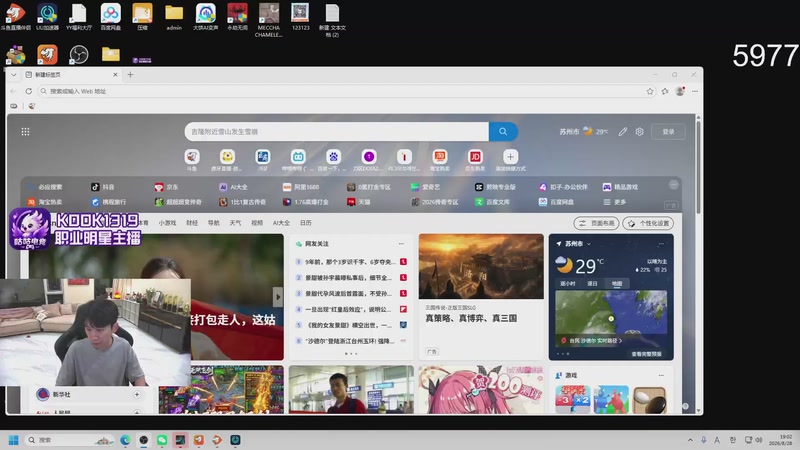Focus the browser address bar
This screenshot has width=800, height=450.
tap(347, 91)
